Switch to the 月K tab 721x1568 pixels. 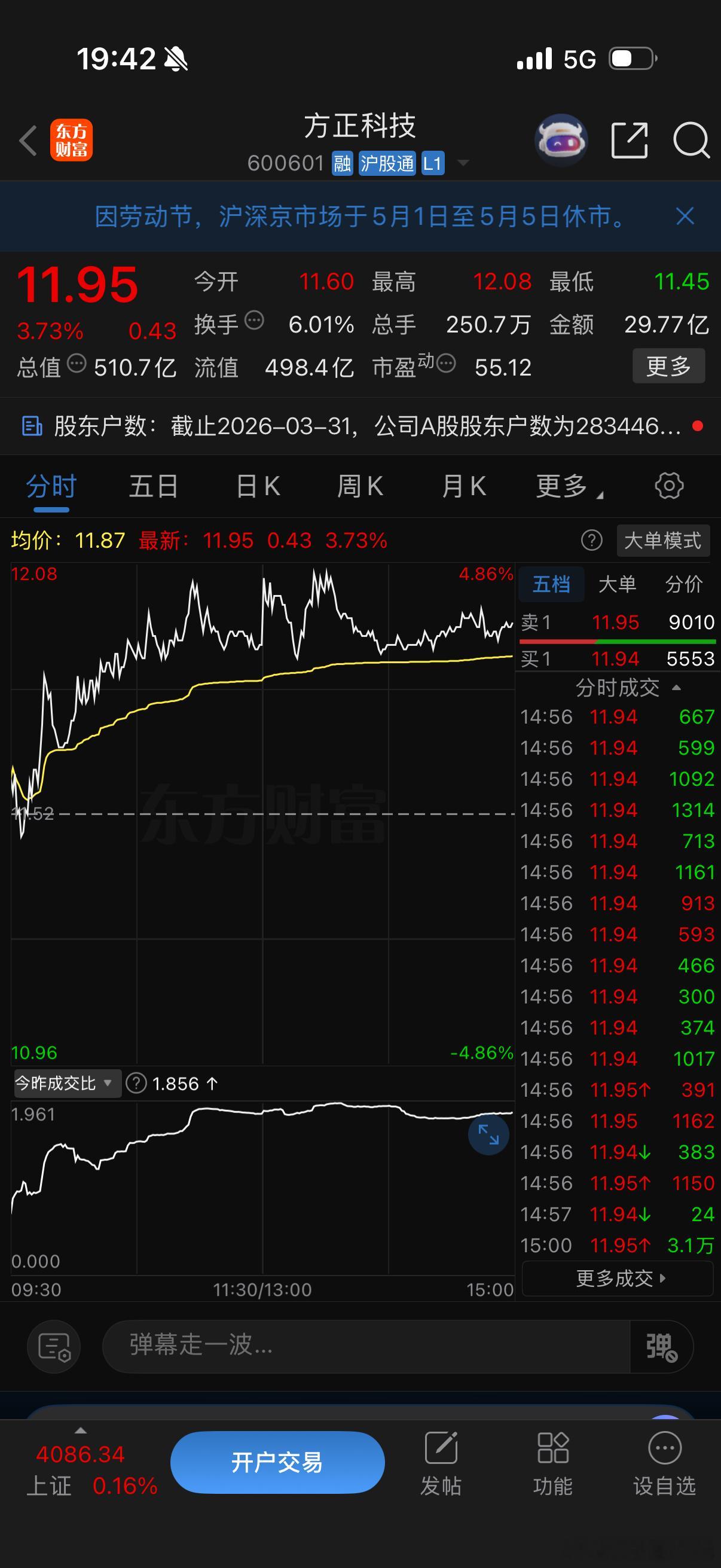click(464, 486)
